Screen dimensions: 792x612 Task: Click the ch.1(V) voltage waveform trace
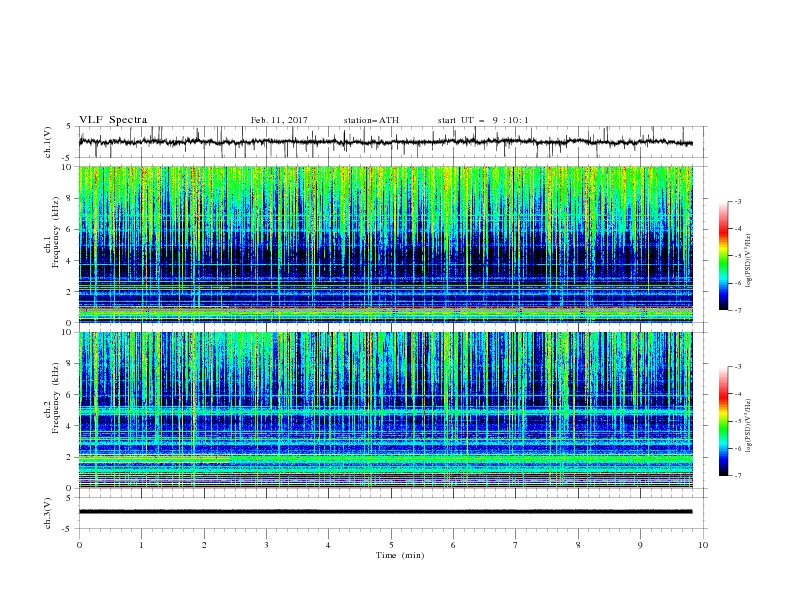(x=385, y=142)
